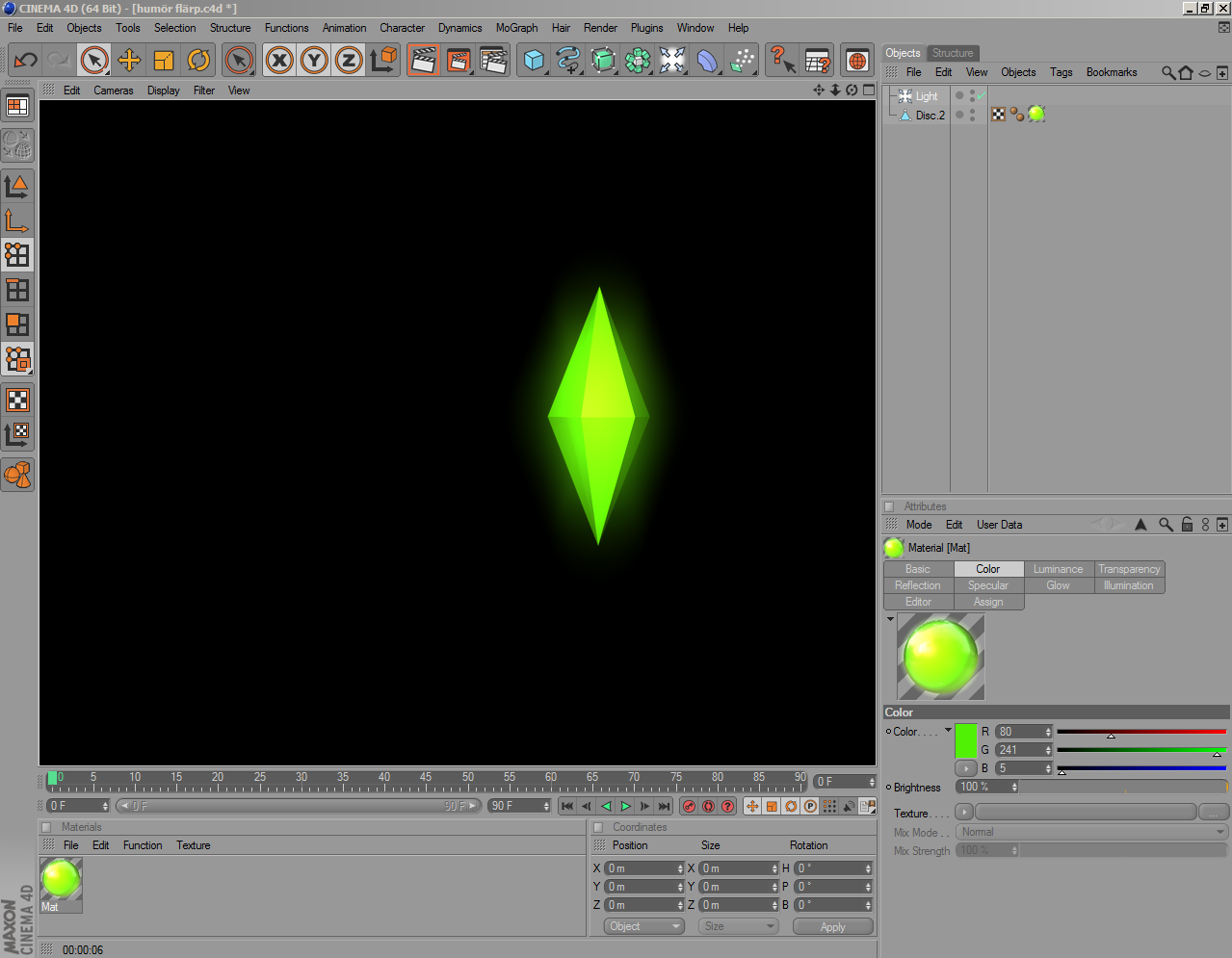Toggle X axis lock
This screenshot has width=1232, height=958.
click(x=279, y=61)
